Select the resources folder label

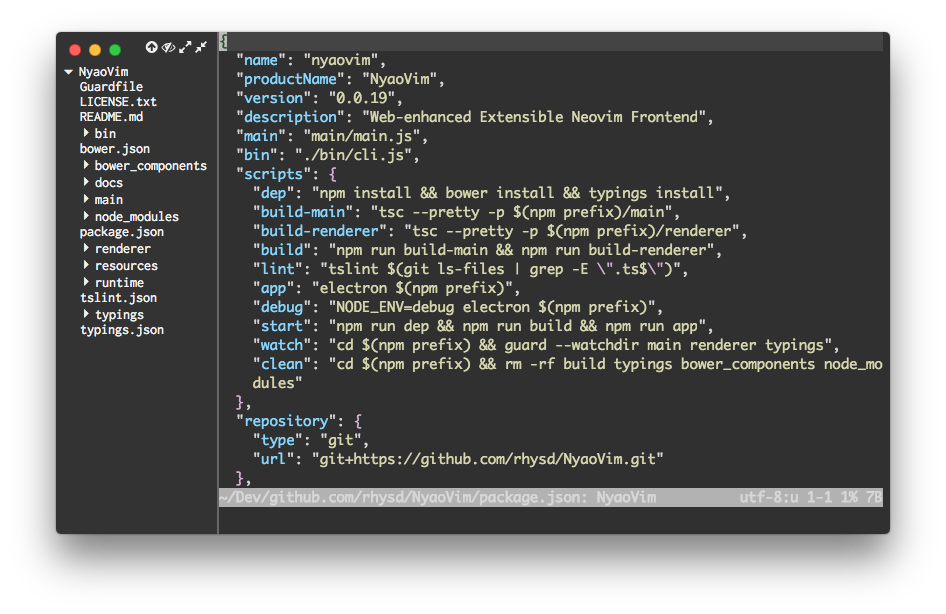coord(126,266)
